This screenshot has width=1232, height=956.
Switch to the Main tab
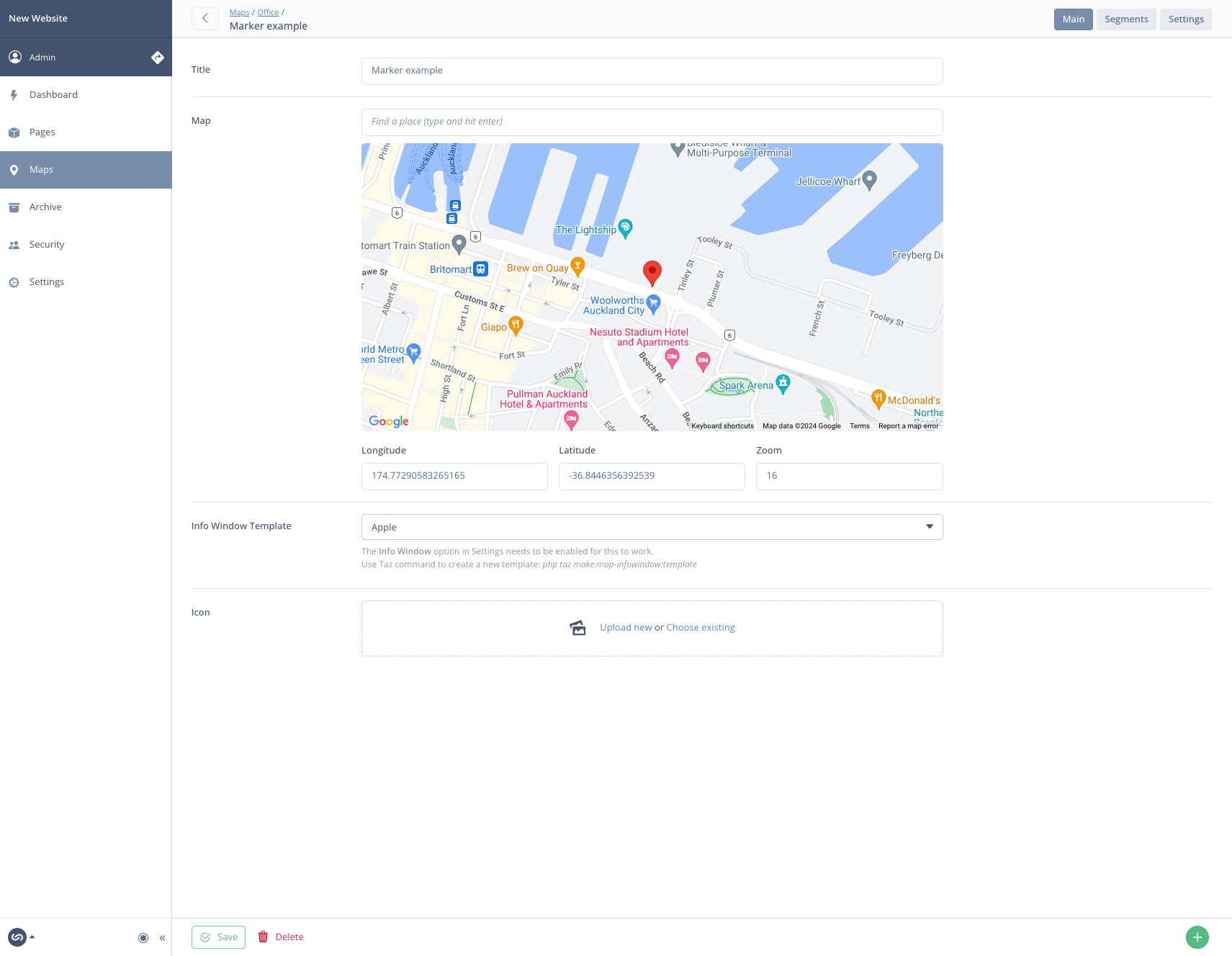pyautogui.click(x=1074, y=19)
